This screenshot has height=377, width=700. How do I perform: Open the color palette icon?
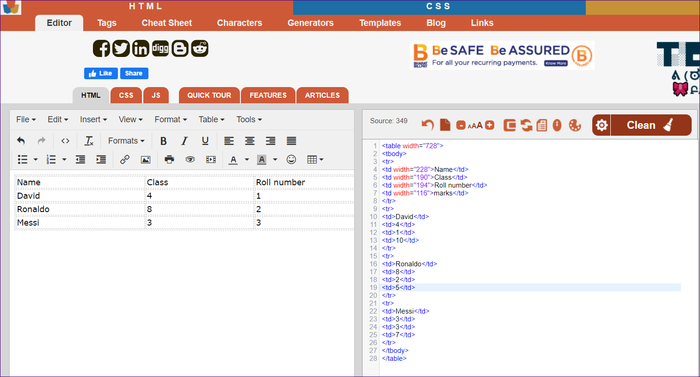[x=575, y=126]
